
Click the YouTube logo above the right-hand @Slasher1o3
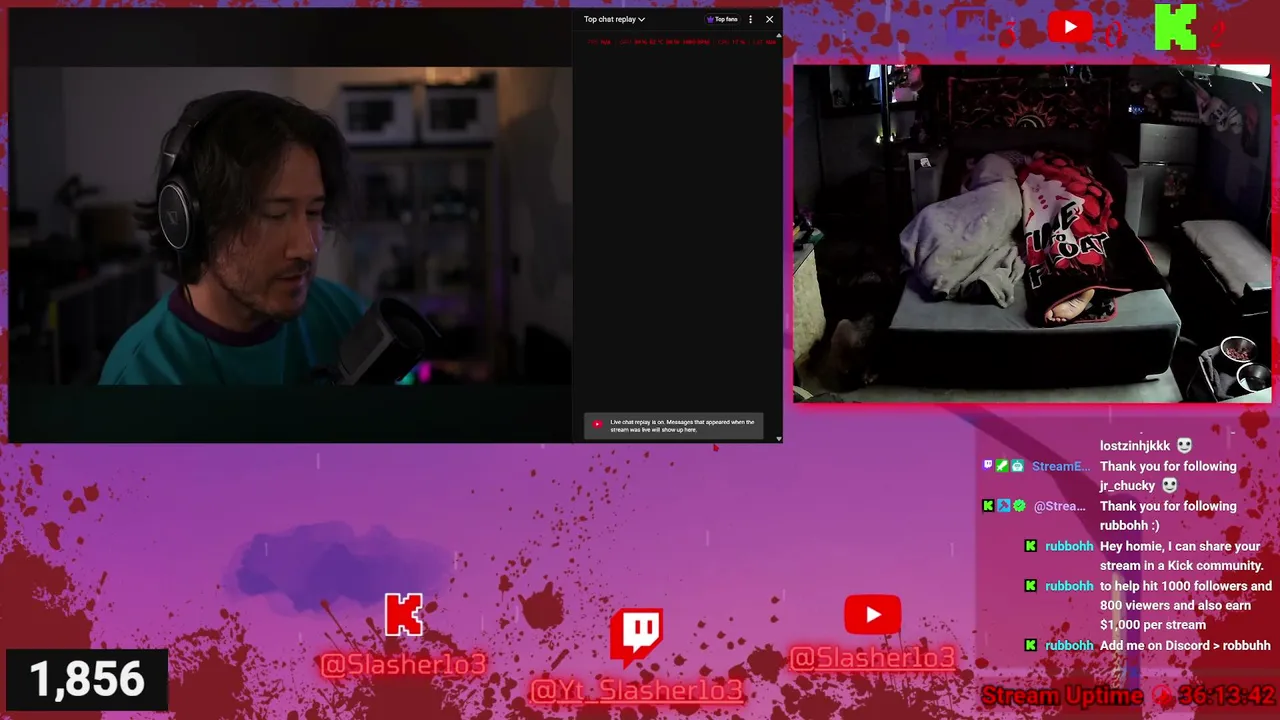872,615
